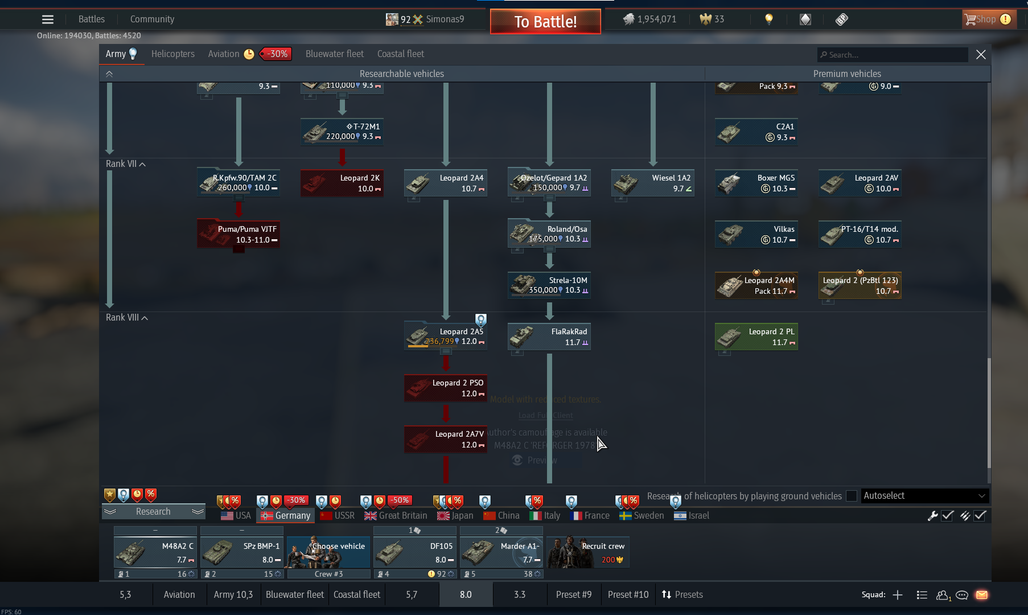Viewport: 1028px width, 615px height.
Task: Switch to the Bluewater fleet tab
Action: pyautogui.click(x=334, y=54)
